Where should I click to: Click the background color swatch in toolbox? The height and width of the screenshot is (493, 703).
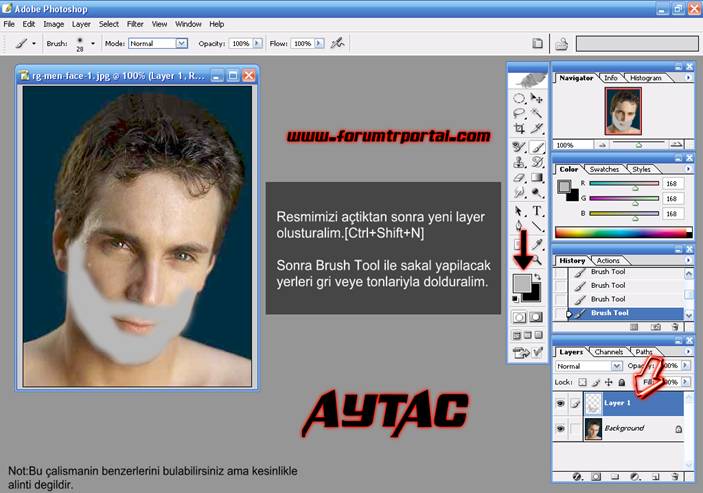(534, 293)
